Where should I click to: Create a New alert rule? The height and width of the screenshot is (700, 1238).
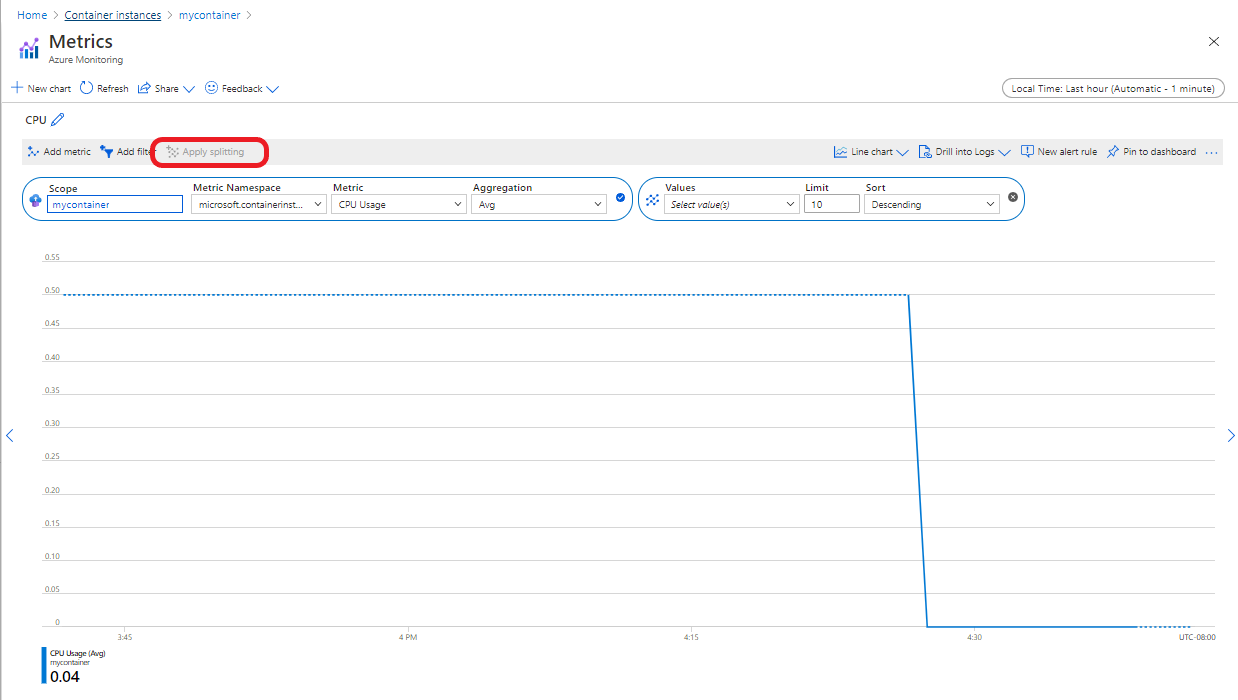pos(1059,151)
